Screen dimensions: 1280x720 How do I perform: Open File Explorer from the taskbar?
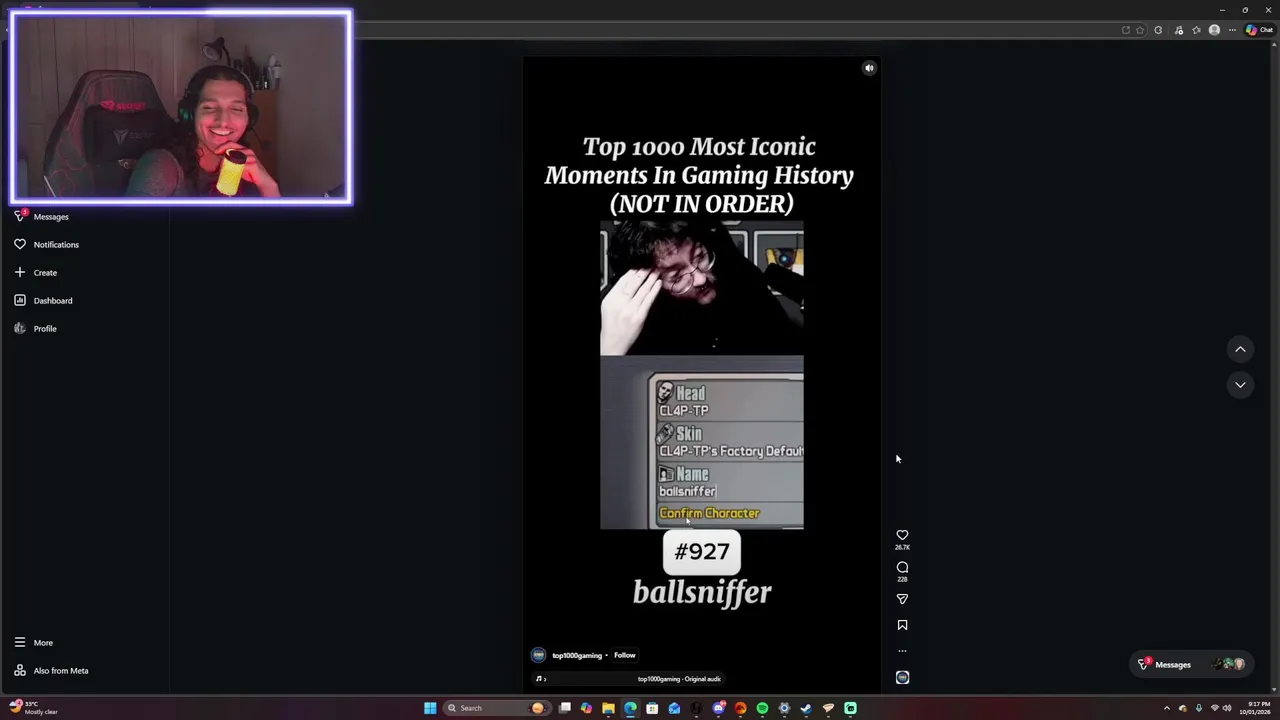pyautogui.click(x=608, y=708)
